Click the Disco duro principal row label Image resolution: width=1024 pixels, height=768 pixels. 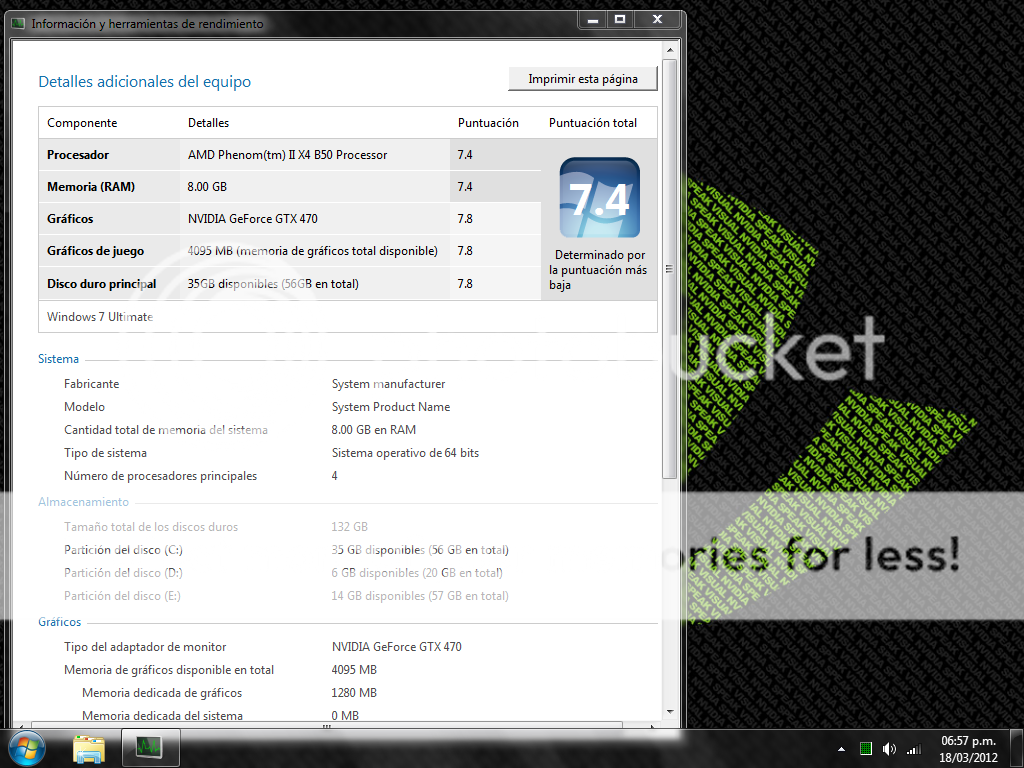pyautogui.click(x=101, y=284)
